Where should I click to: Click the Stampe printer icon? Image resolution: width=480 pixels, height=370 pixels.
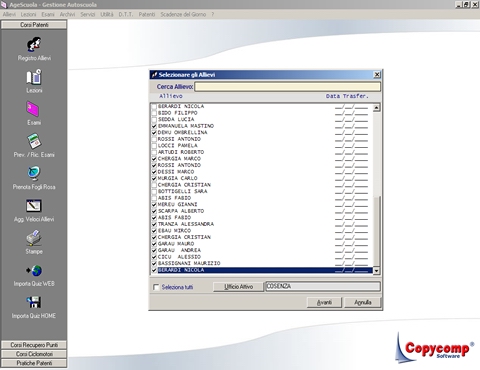pos(34,238)
